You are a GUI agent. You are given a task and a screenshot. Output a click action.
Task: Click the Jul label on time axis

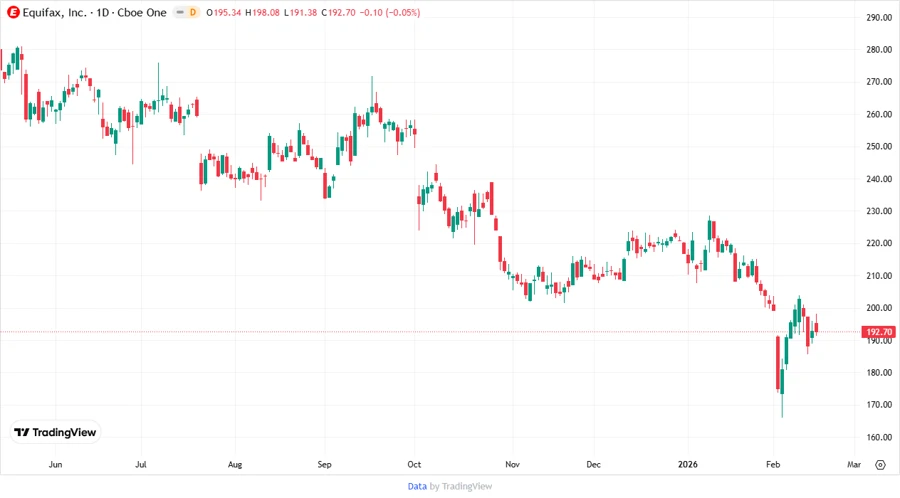pyautogui.click(x=141, y=465)
